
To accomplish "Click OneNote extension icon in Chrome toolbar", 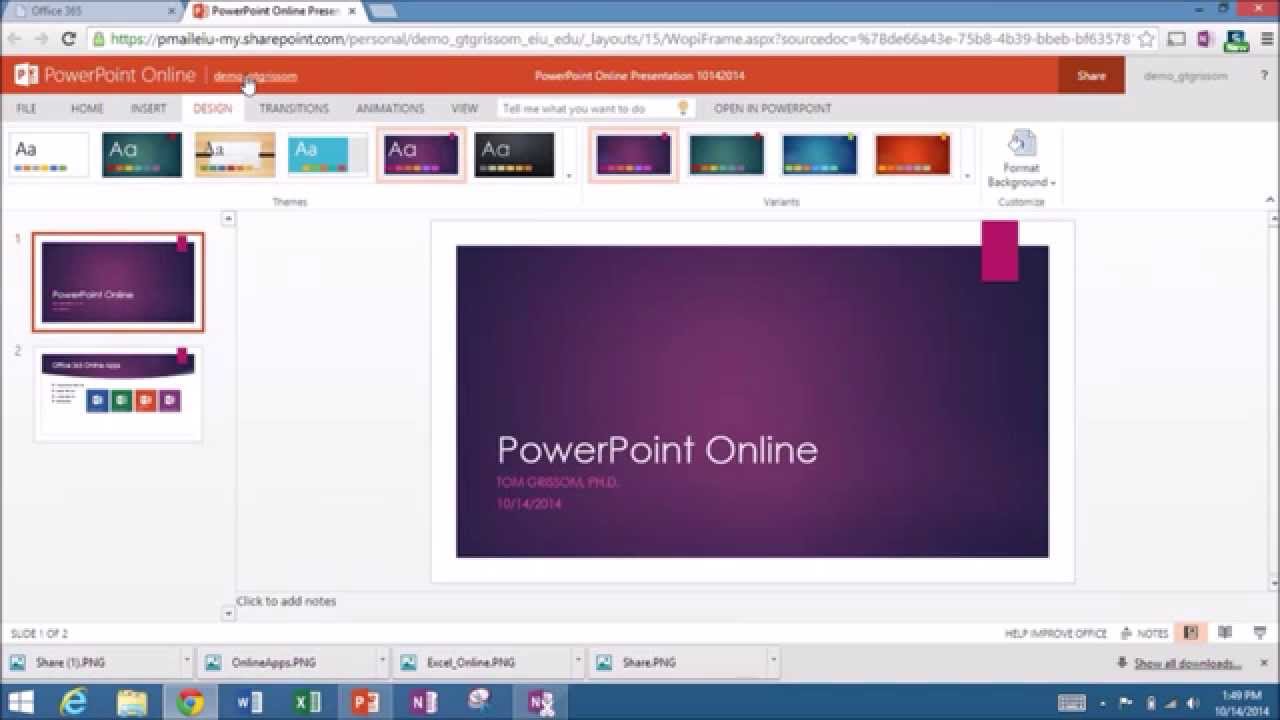I will (1205, 39).
